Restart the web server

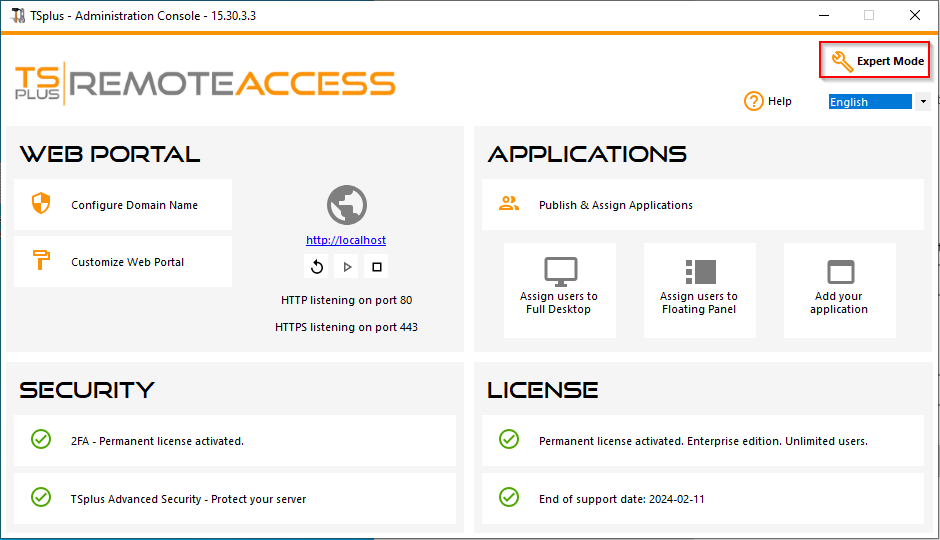pyautogui.click(x=317, y=267)
